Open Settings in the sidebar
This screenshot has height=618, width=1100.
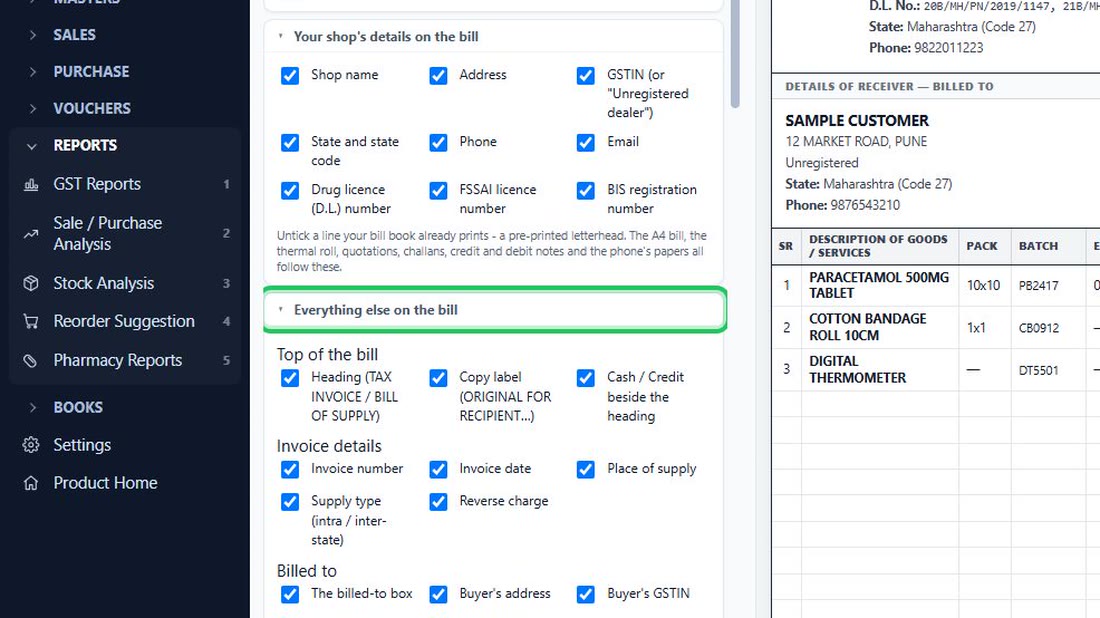click(82, 445)
